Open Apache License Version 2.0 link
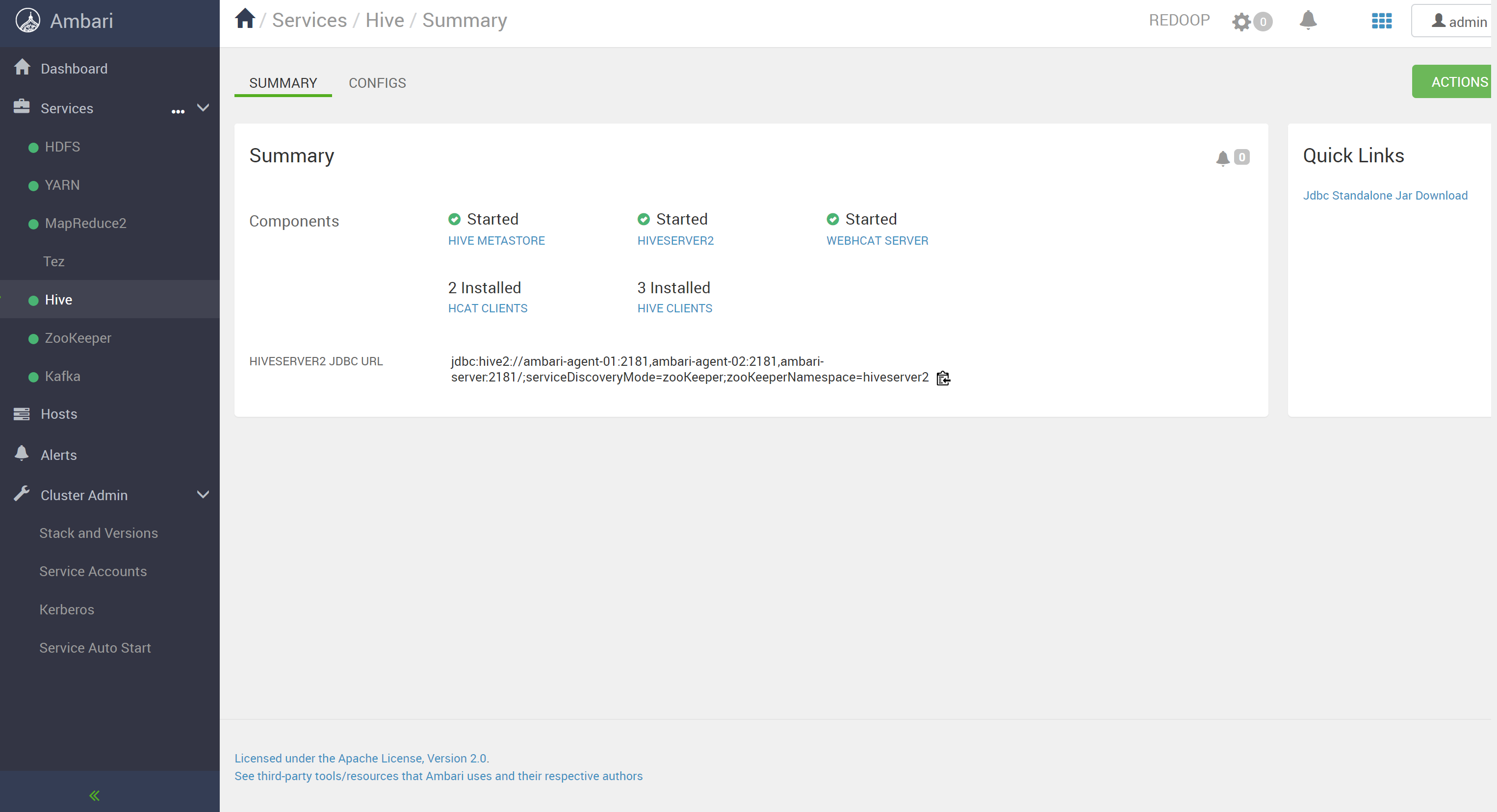This screenshot has width=1497, height=812. click(x=361, y=758)
